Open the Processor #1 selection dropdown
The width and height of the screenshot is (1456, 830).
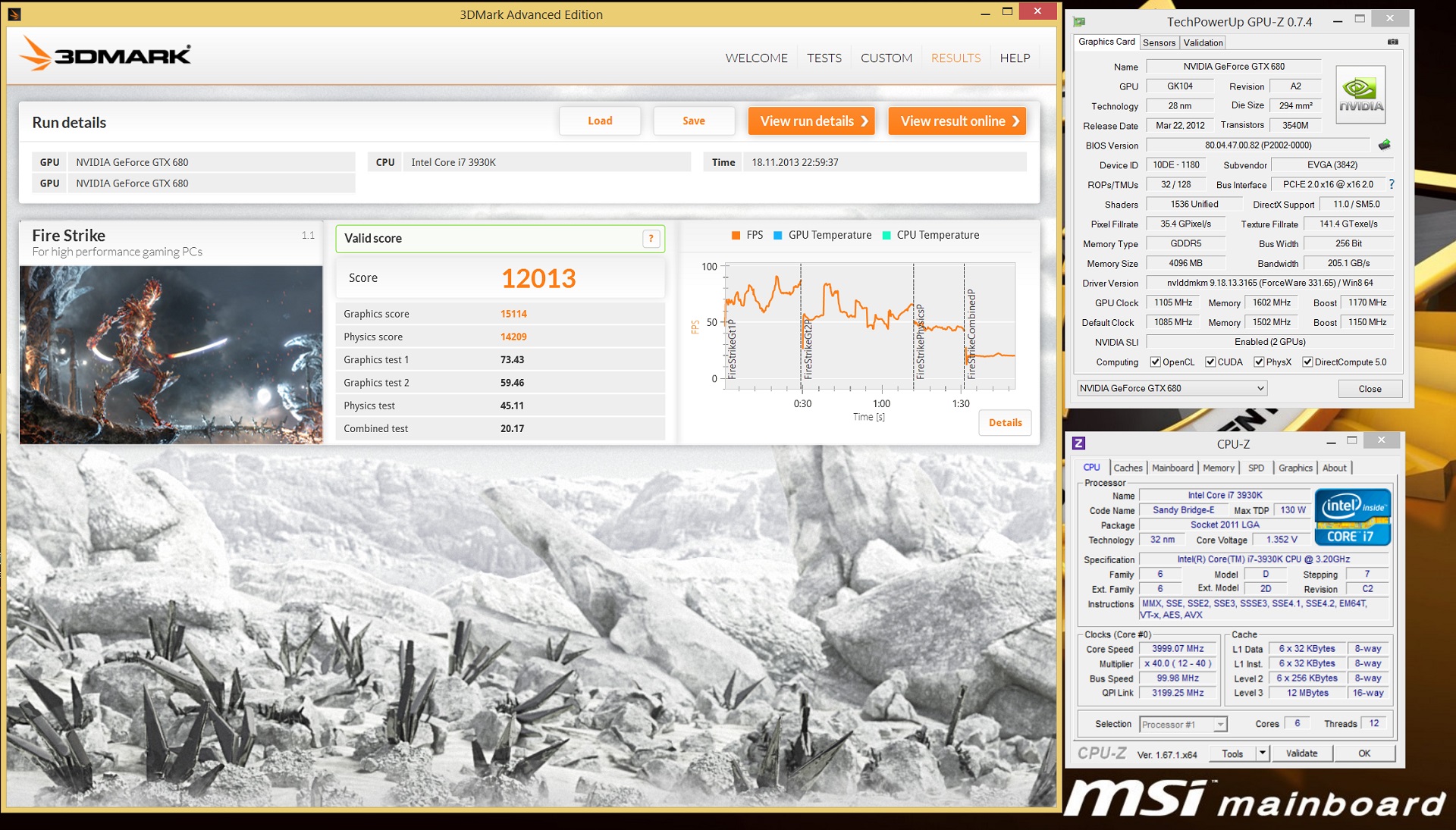pos(1183,725)
